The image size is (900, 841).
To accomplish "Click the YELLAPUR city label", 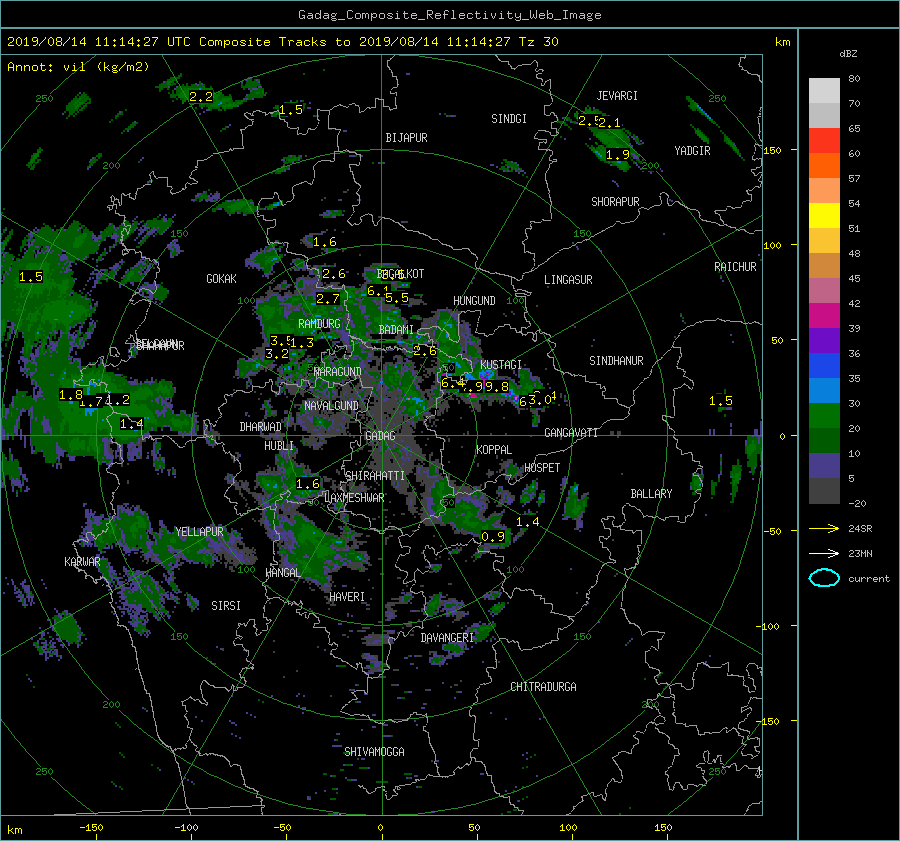I will [x=199, y=532].
